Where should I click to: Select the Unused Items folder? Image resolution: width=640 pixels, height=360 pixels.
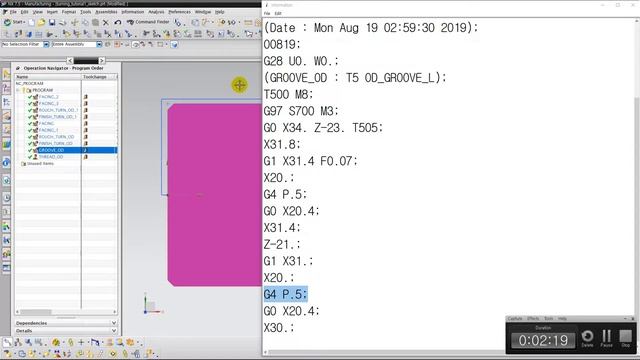click(x=40, y=163)
